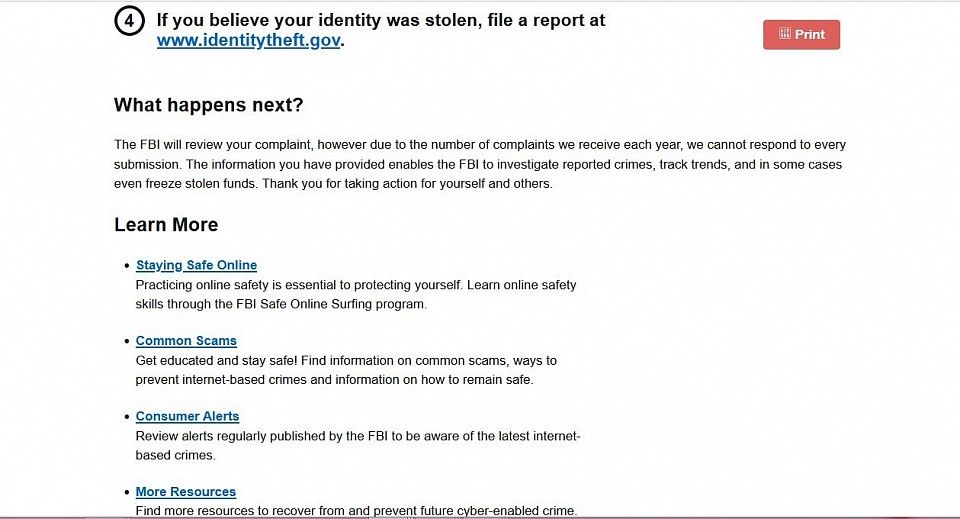Open the Staying Safe Online link
The width and height of the screenshot is (960, 519).
click(197, 265)
